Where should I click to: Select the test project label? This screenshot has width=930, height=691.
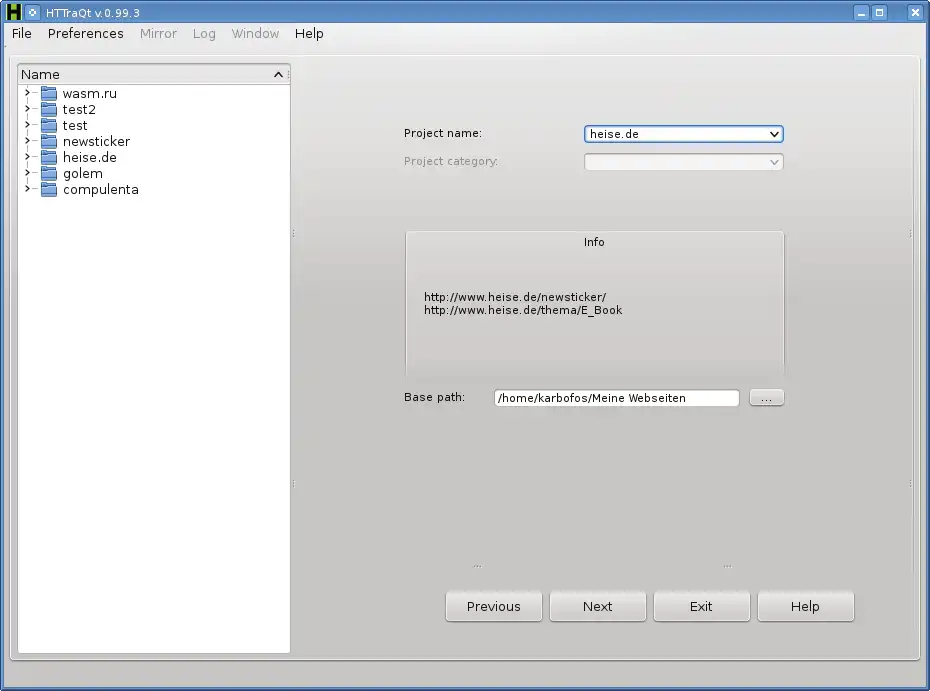(x=75, y=125)
